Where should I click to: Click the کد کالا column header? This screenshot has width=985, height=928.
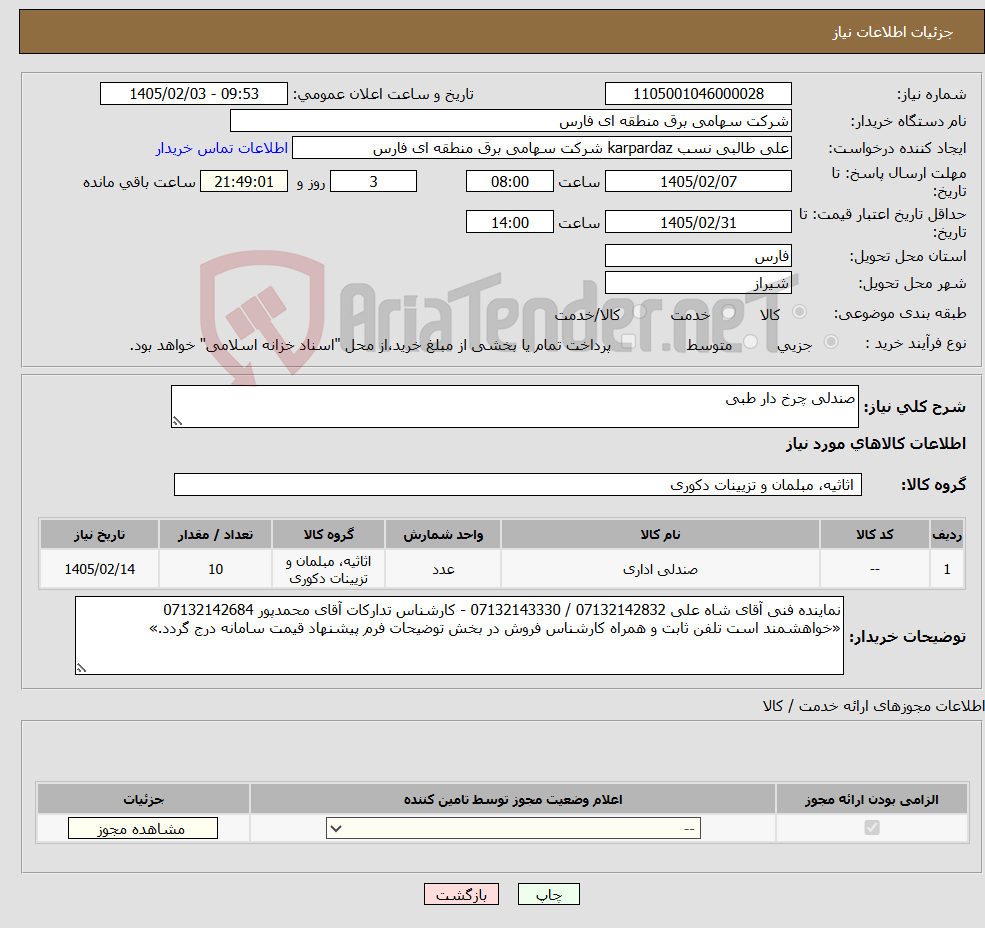point(874,534)
